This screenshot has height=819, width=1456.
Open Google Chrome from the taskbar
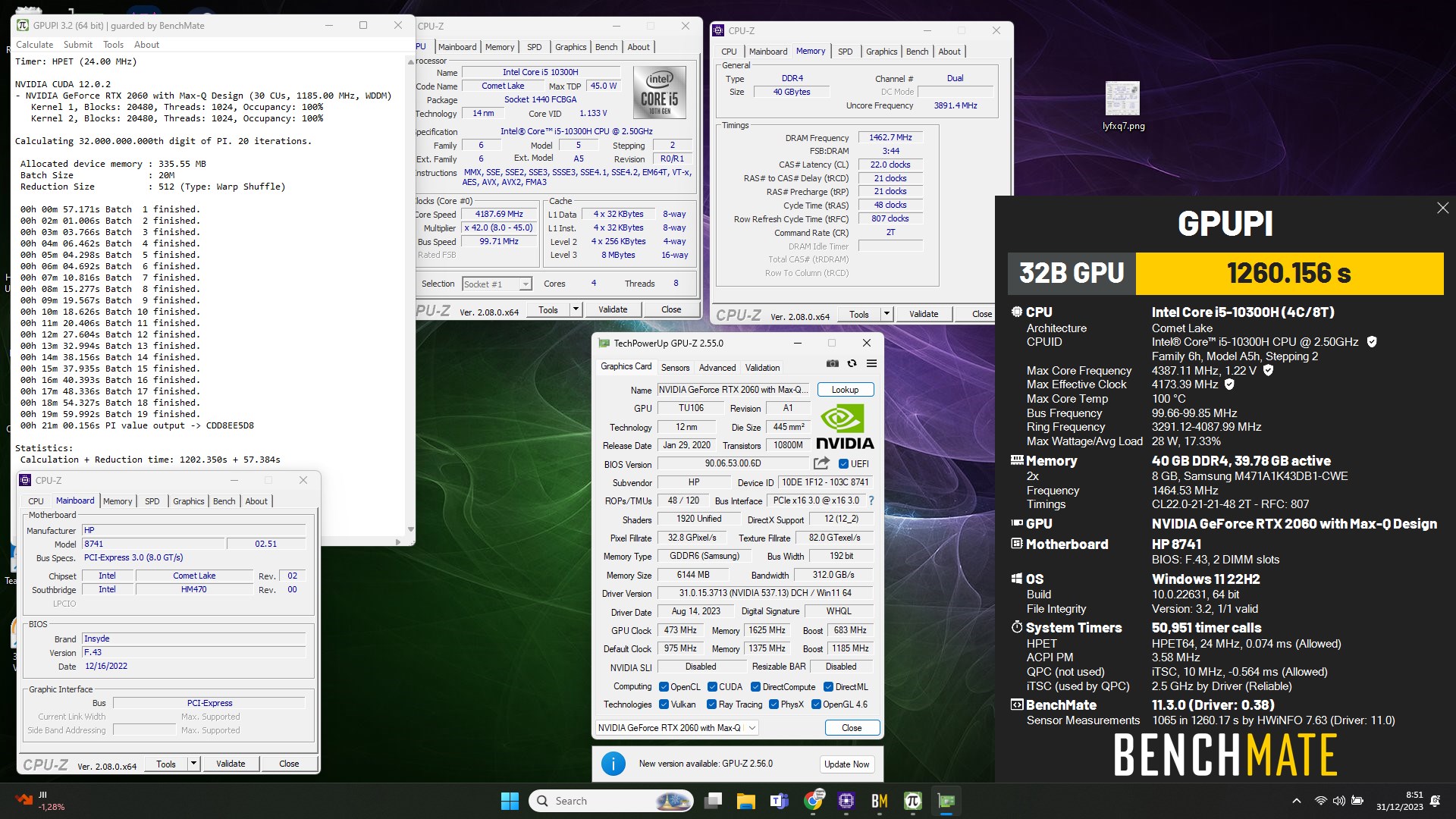coord(813,801)
